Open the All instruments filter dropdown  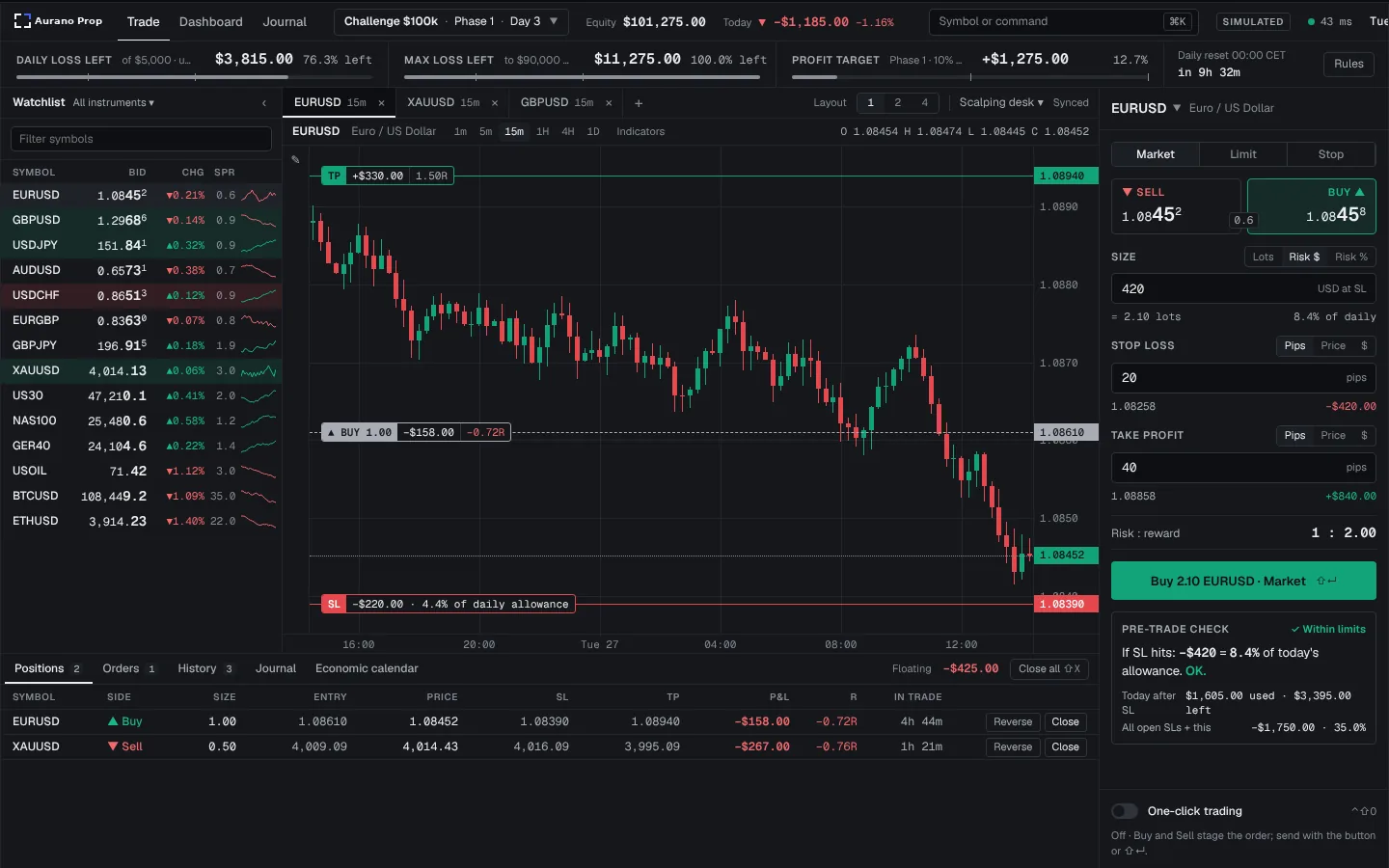click(114, 103)
